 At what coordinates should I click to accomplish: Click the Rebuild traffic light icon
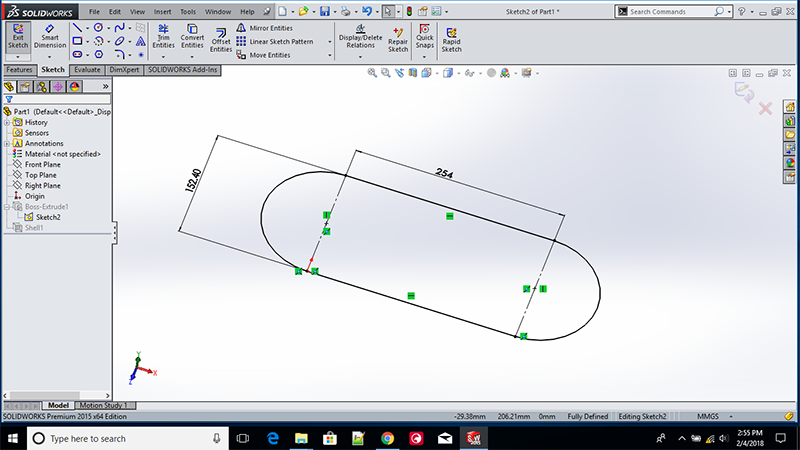click(x=409, y=11)
